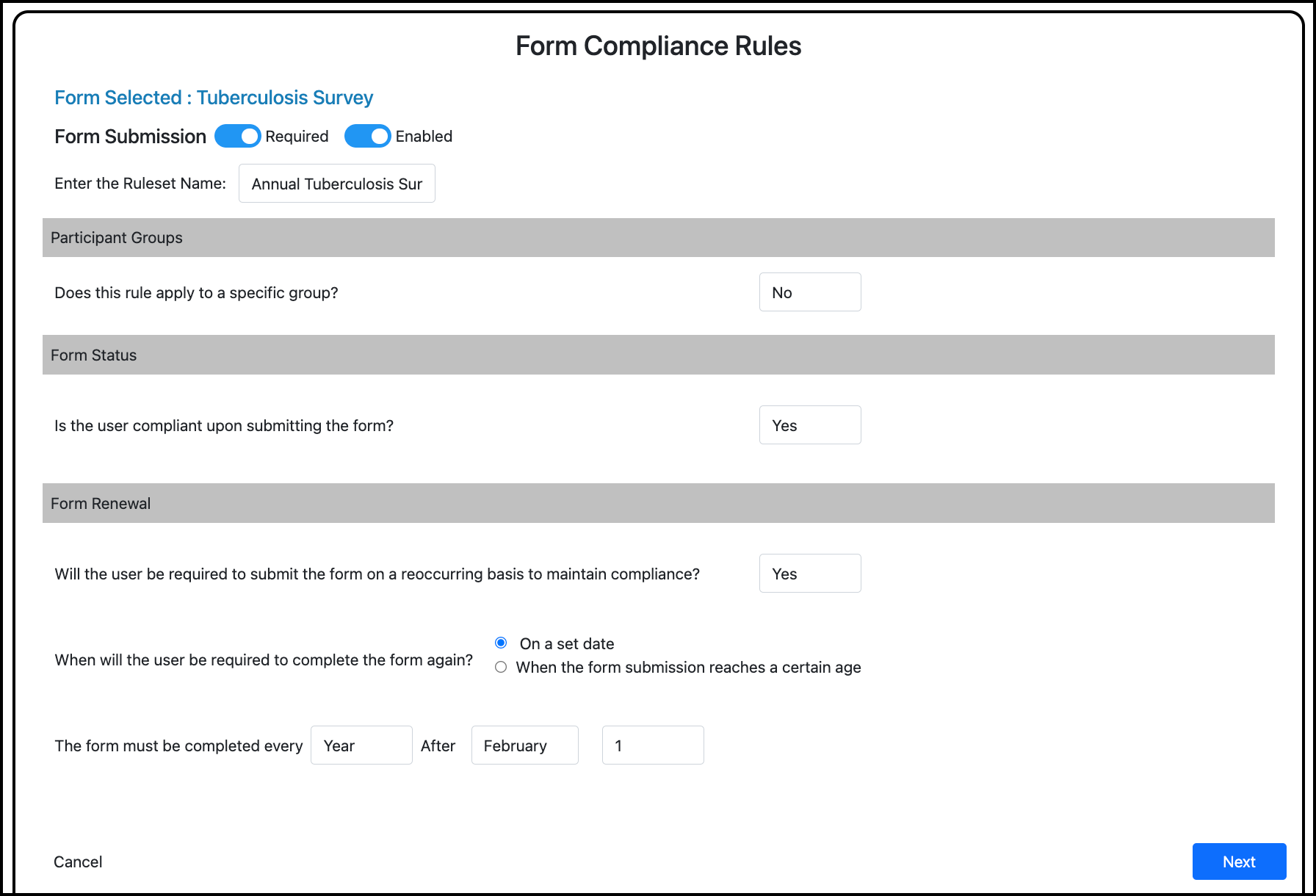Image resolution: width=1316 pixels, height=896 pixels.
Task: Choose the form submission reaches certain age option
Action: [x=501, y=667]
